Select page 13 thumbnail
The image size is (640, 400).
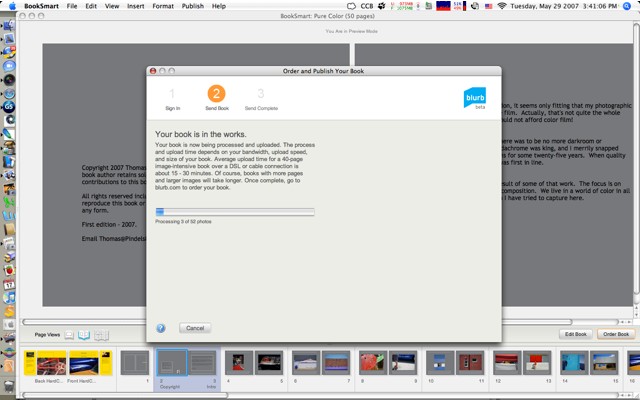(537, 362)
